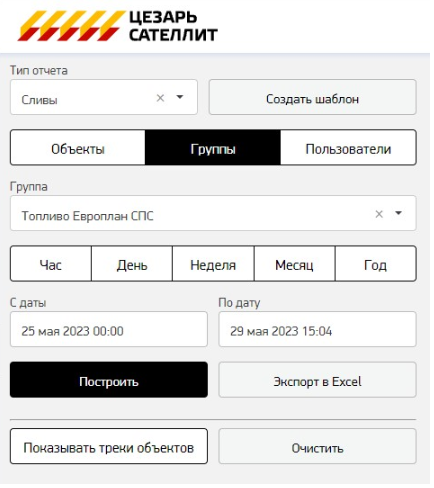This screenshot has height=488, width=434.
Task: Open the По дату date field
Action: (317, 329)
